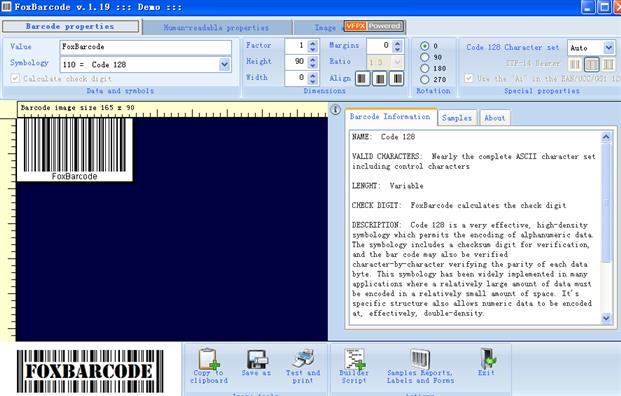Switch to the Samples tab
Screen dimensions: 621x396
coord(457,118)
